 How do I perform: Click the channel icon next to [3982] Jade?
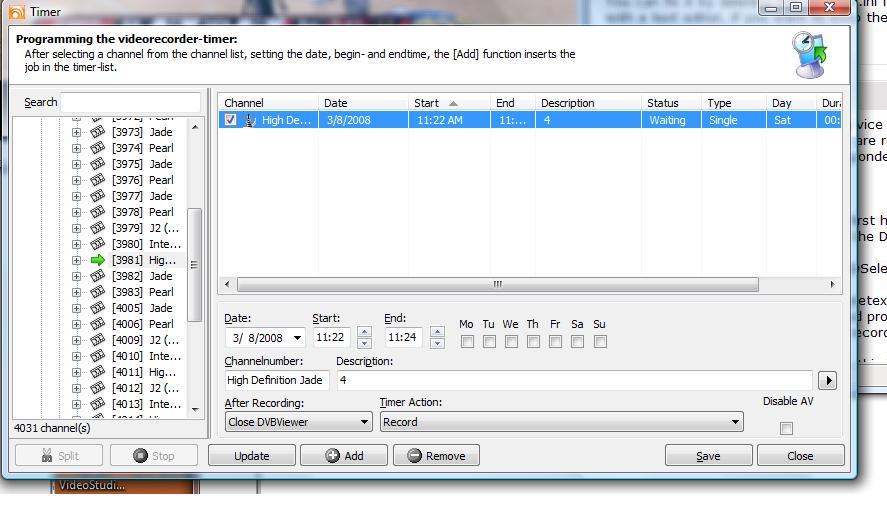(98, 276)
